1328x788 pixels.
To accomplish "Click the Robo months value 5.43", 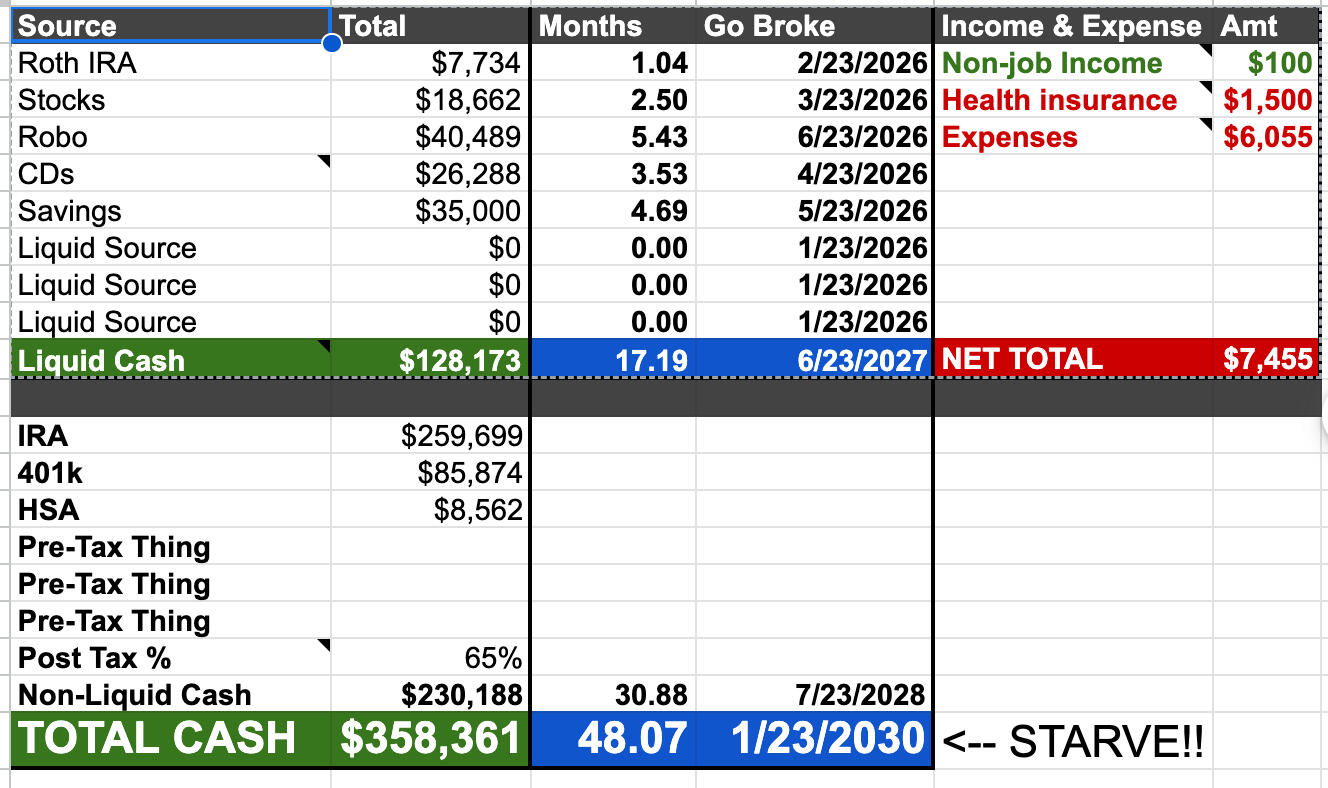I will point(613,138).
